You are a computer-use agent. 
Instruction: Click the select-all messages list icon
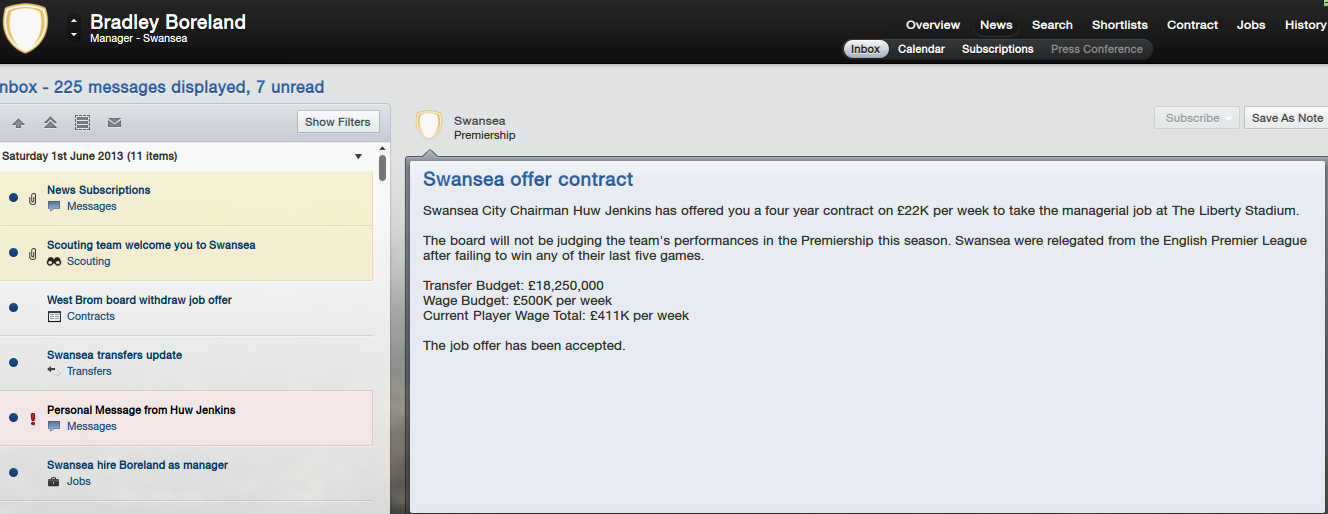tap(82, 123)
